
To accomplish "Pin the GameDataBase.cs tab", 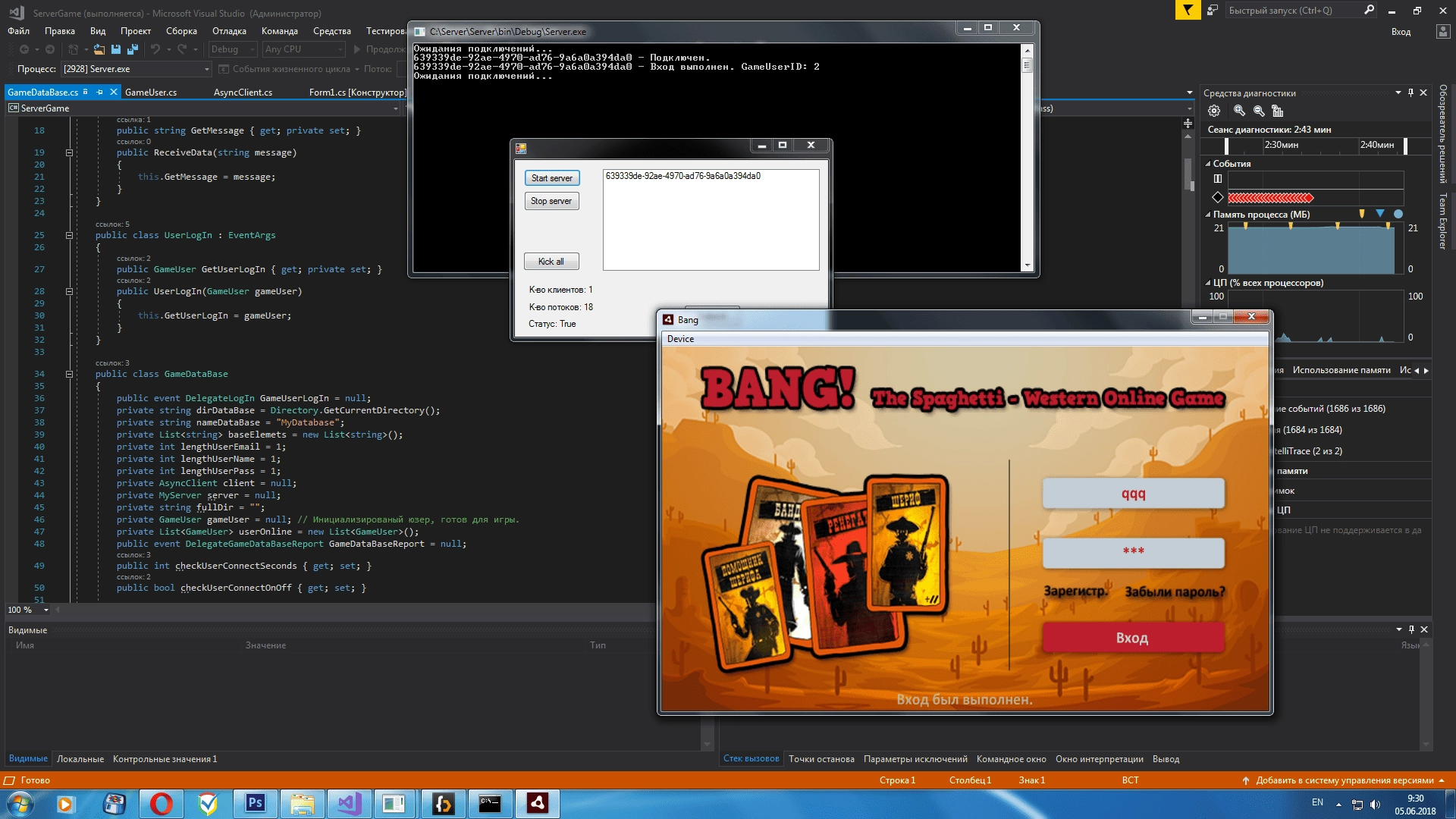I will click(99, 92).
